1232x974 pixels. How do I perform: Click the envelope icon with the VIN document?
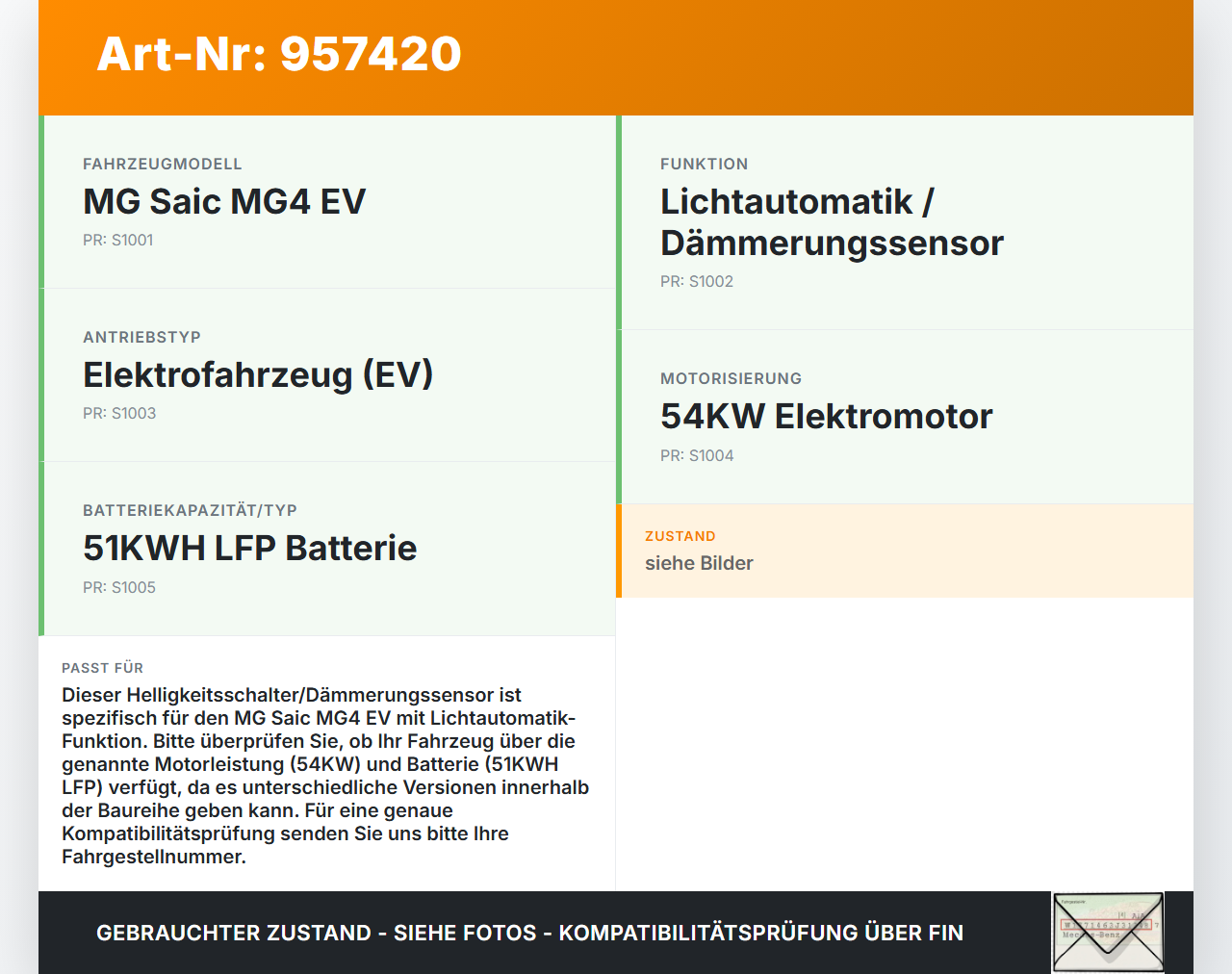click(x=1108, y=932)
